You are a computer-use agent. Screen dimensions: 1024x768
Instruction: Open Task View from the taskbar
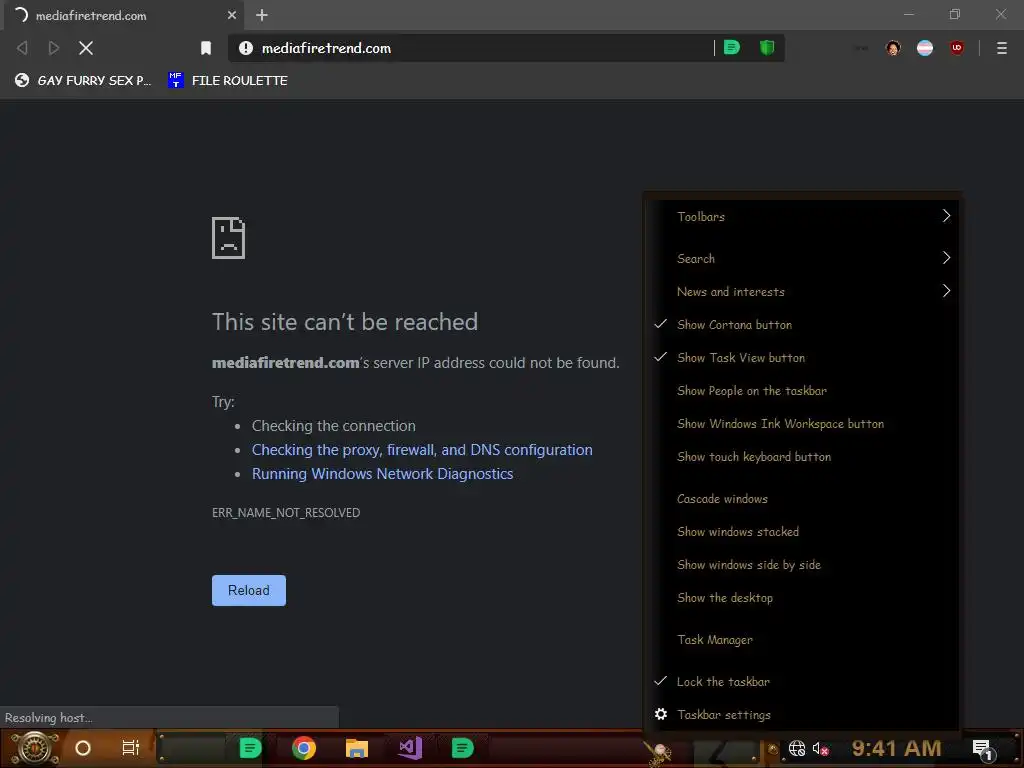coord(131,748)
